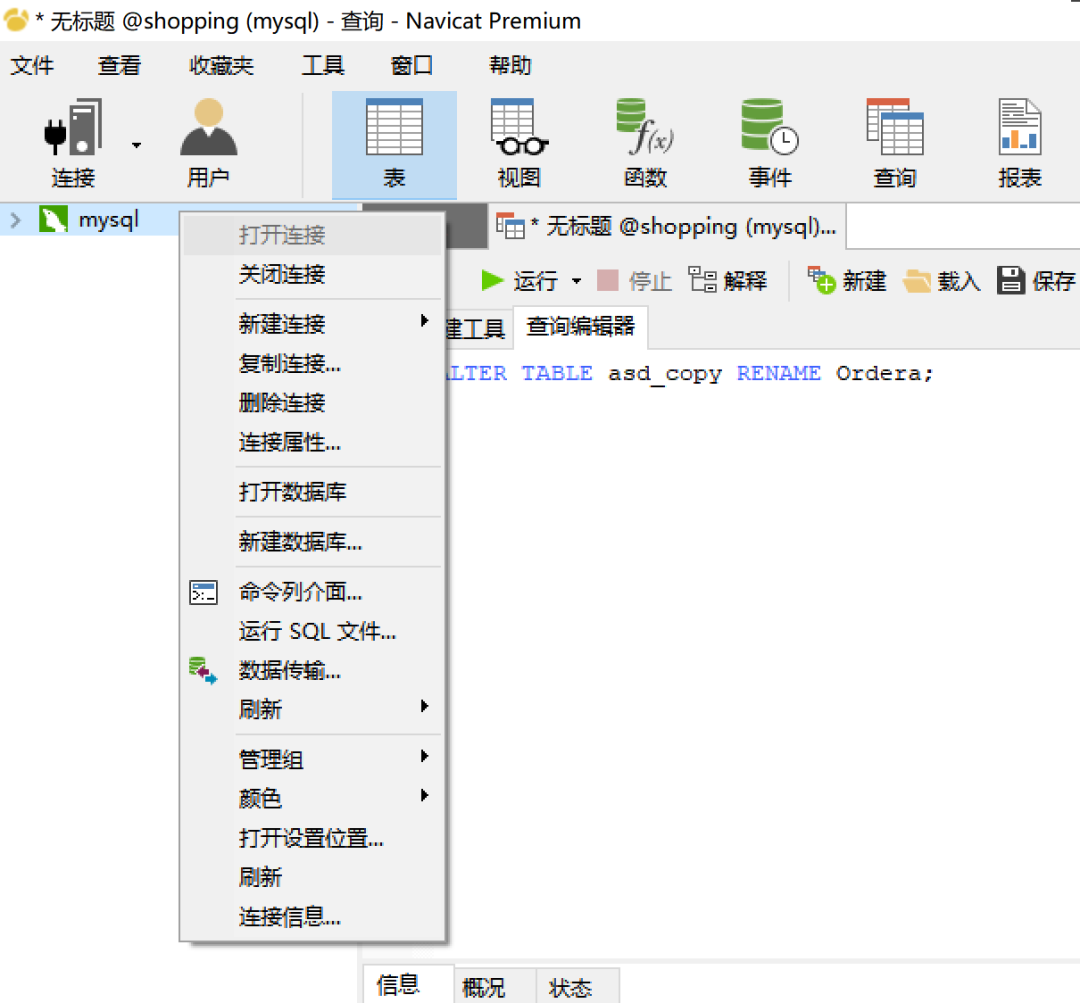
Task: Open the Tools (工具) menu in menu bar
Action: 323,66
